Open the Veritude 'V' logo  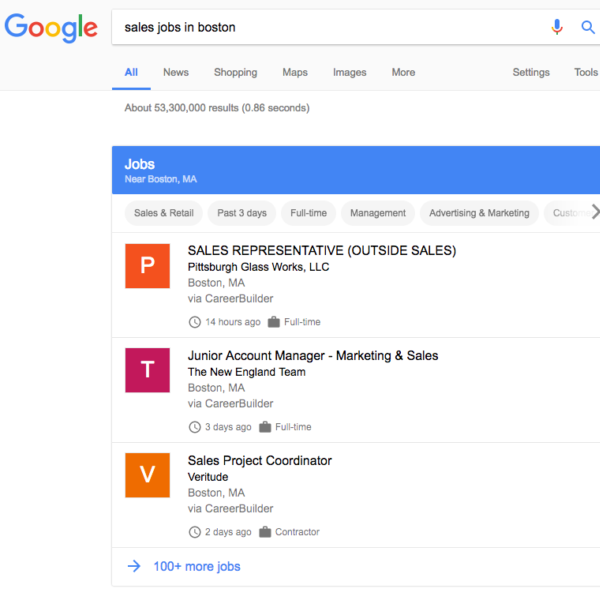(x=147, y=475)
